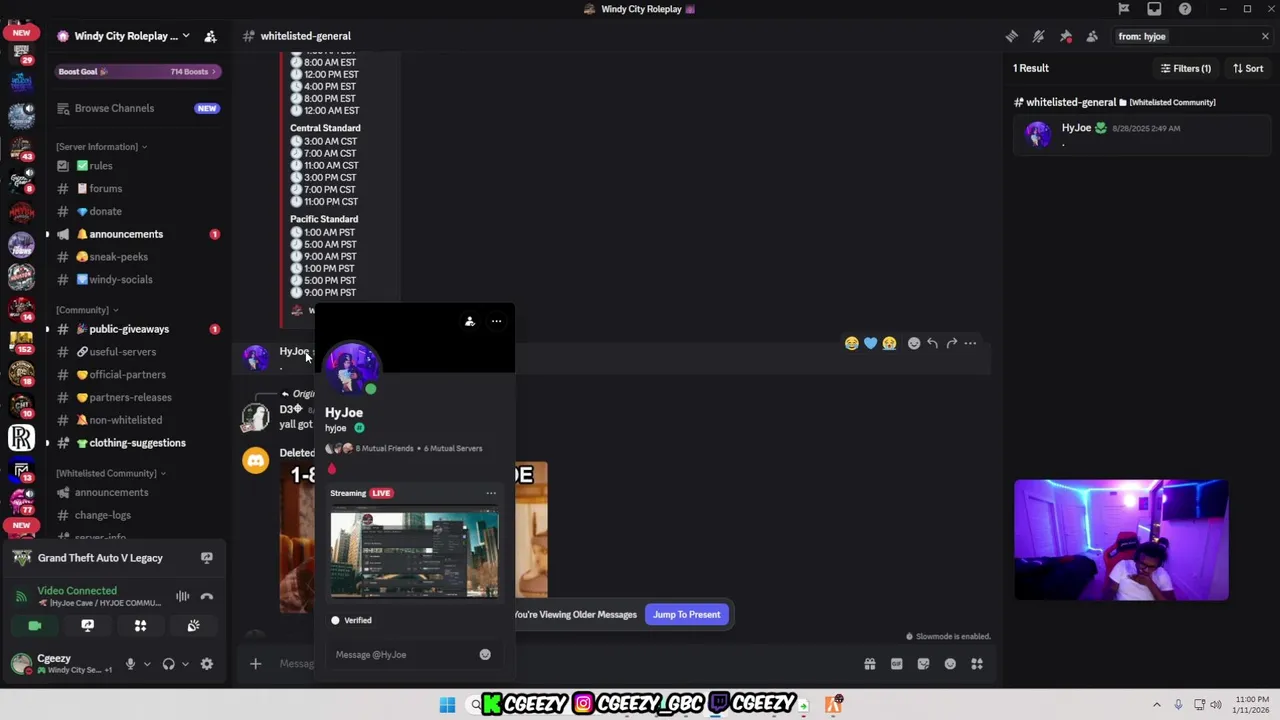This screenshot has height=720, width=1280.
Task: Open the Streaming activity options menu
Action: pyautogui.click(x=491, y=493)
